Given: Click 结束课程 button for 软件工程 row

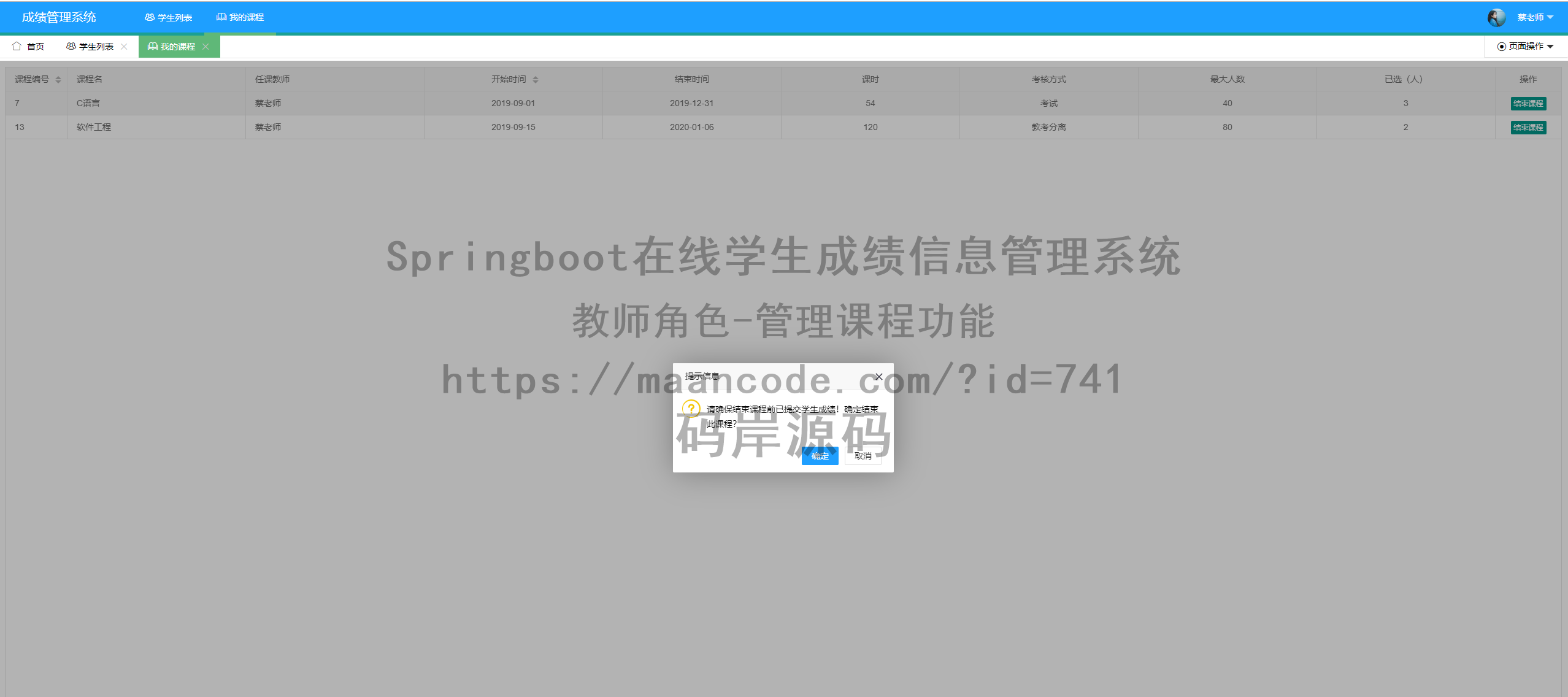Looking at the screenshot, I should click(1528, 128).
